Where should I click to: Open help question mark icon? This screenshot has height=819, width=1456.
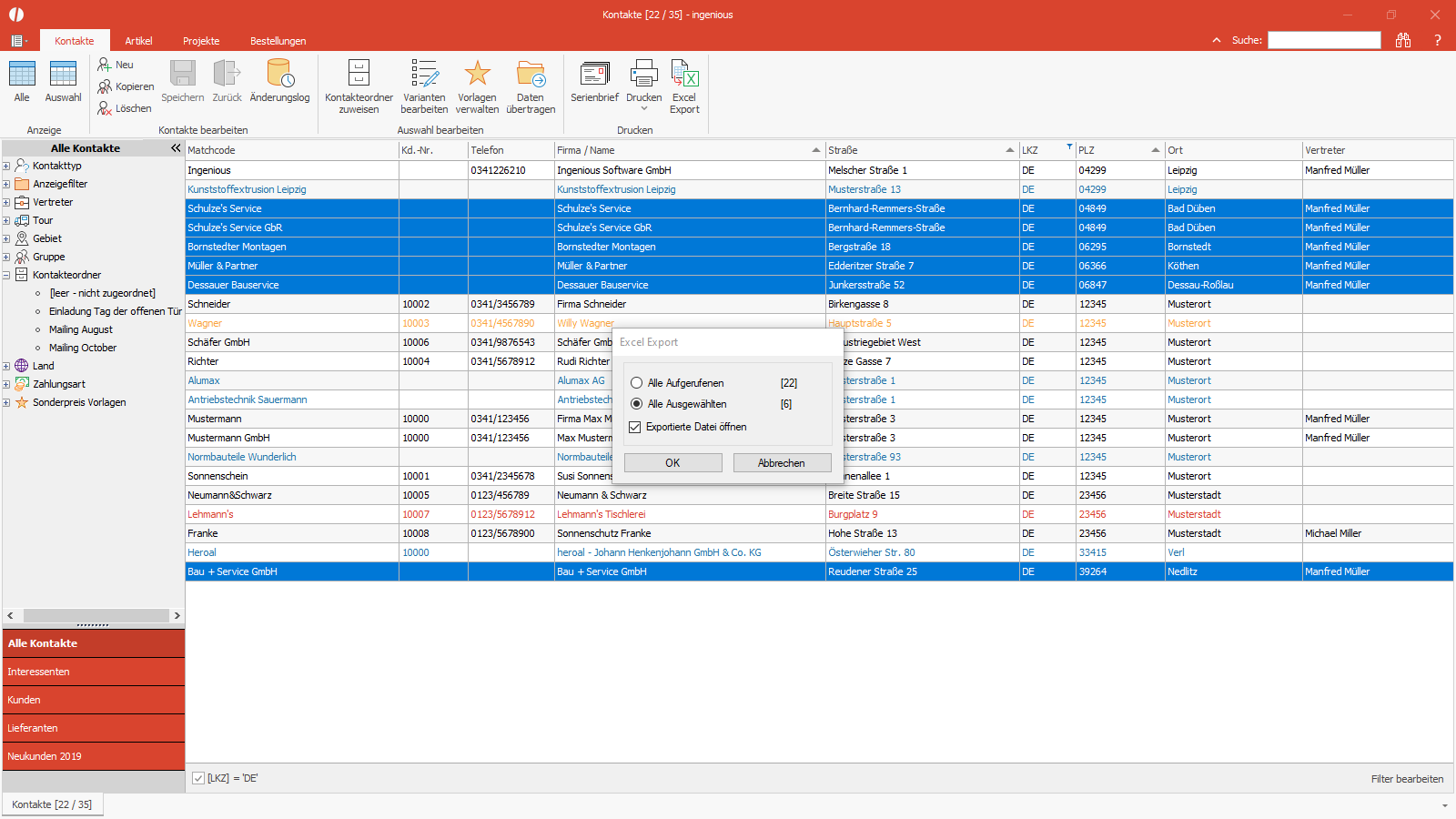[1438, 40]
